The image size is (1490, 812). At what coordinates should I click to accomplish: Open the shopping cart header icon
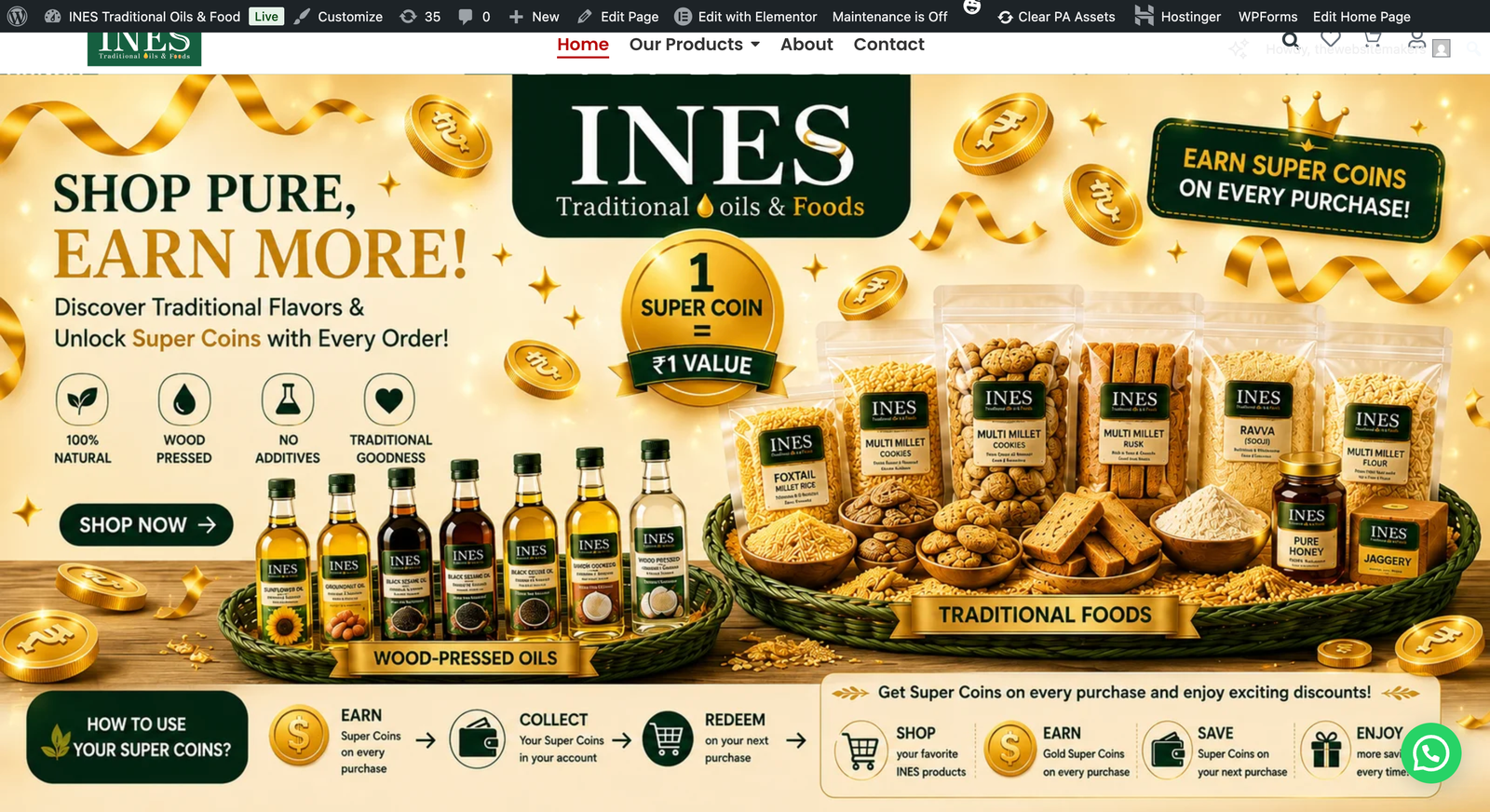click(1372, 39)
